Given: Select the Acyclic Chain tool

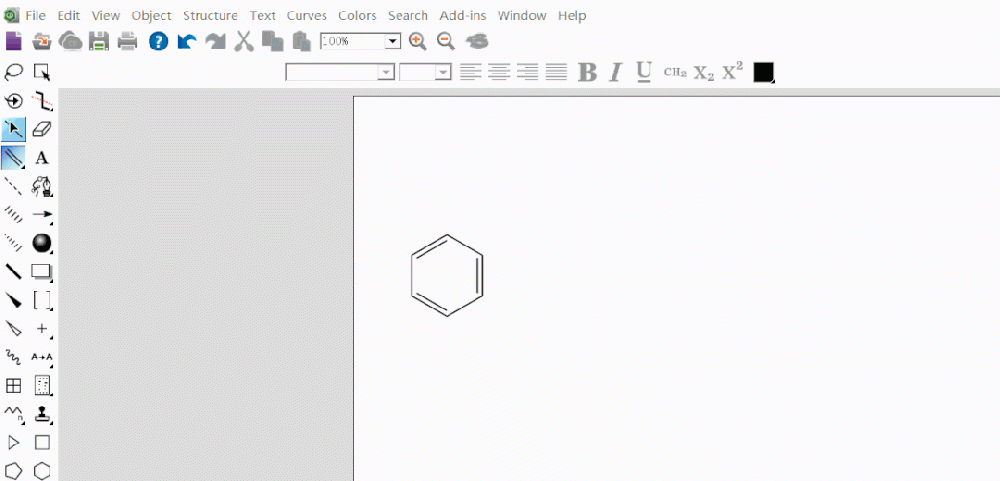Looking at the screenshot, I should pos(13,413).
